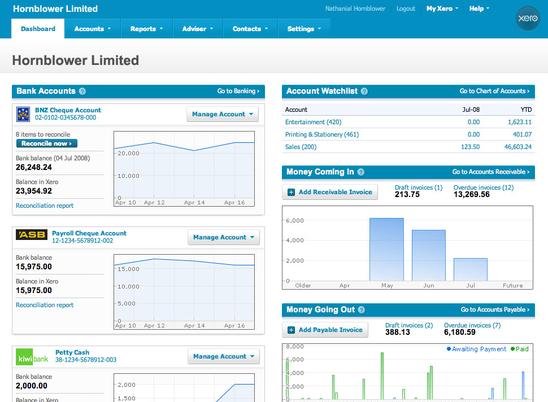548x402 pixels.
Task: Open Sales (200) watchlist account
Action: (301, 147)
